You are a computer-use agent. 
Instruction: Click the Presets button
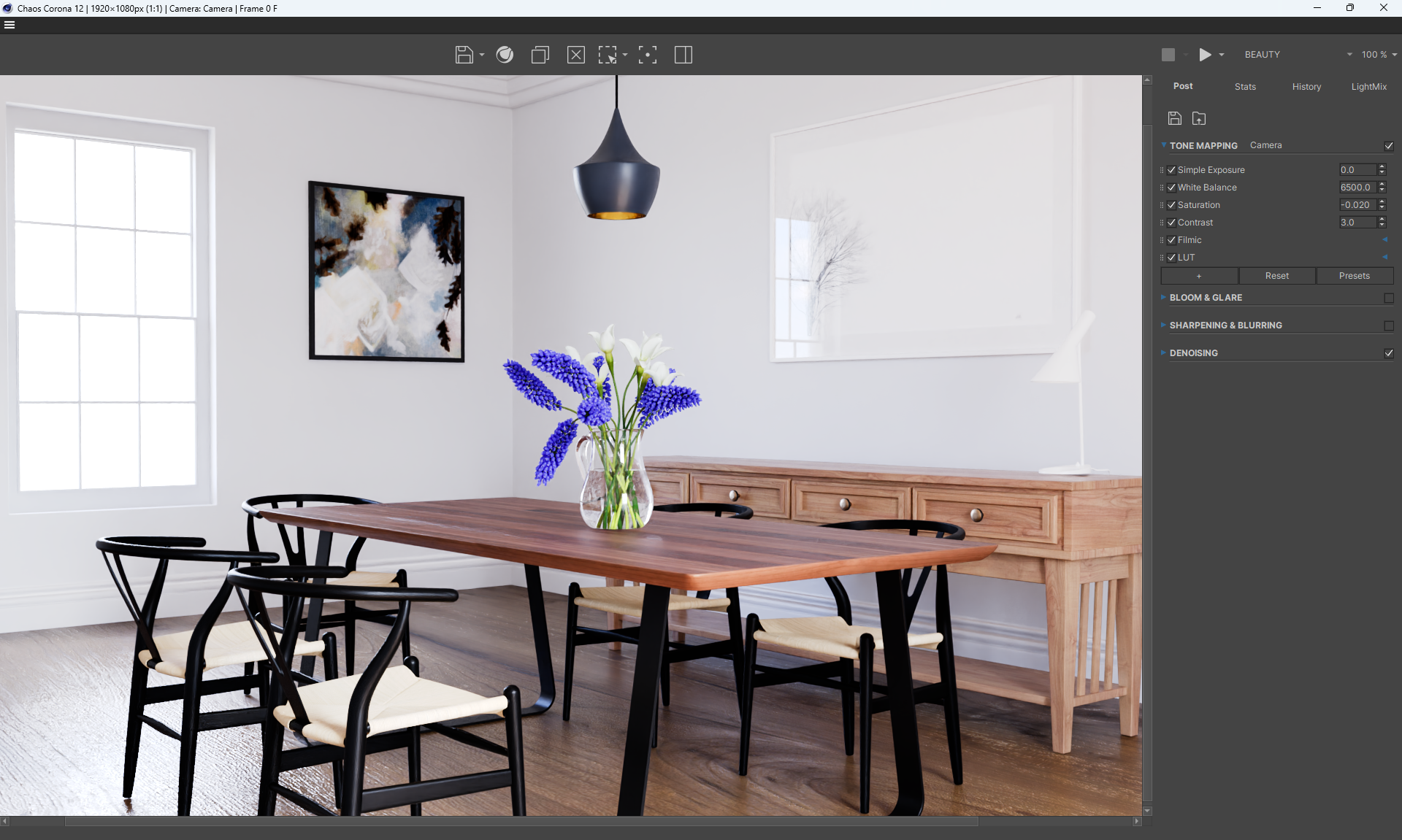[x=1354, y=276]
